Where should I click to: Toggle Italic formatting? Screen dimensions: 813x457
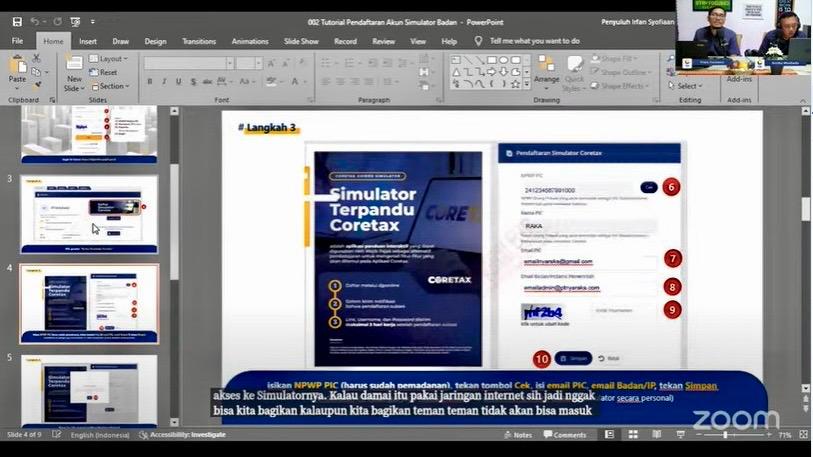pos(163,82)
